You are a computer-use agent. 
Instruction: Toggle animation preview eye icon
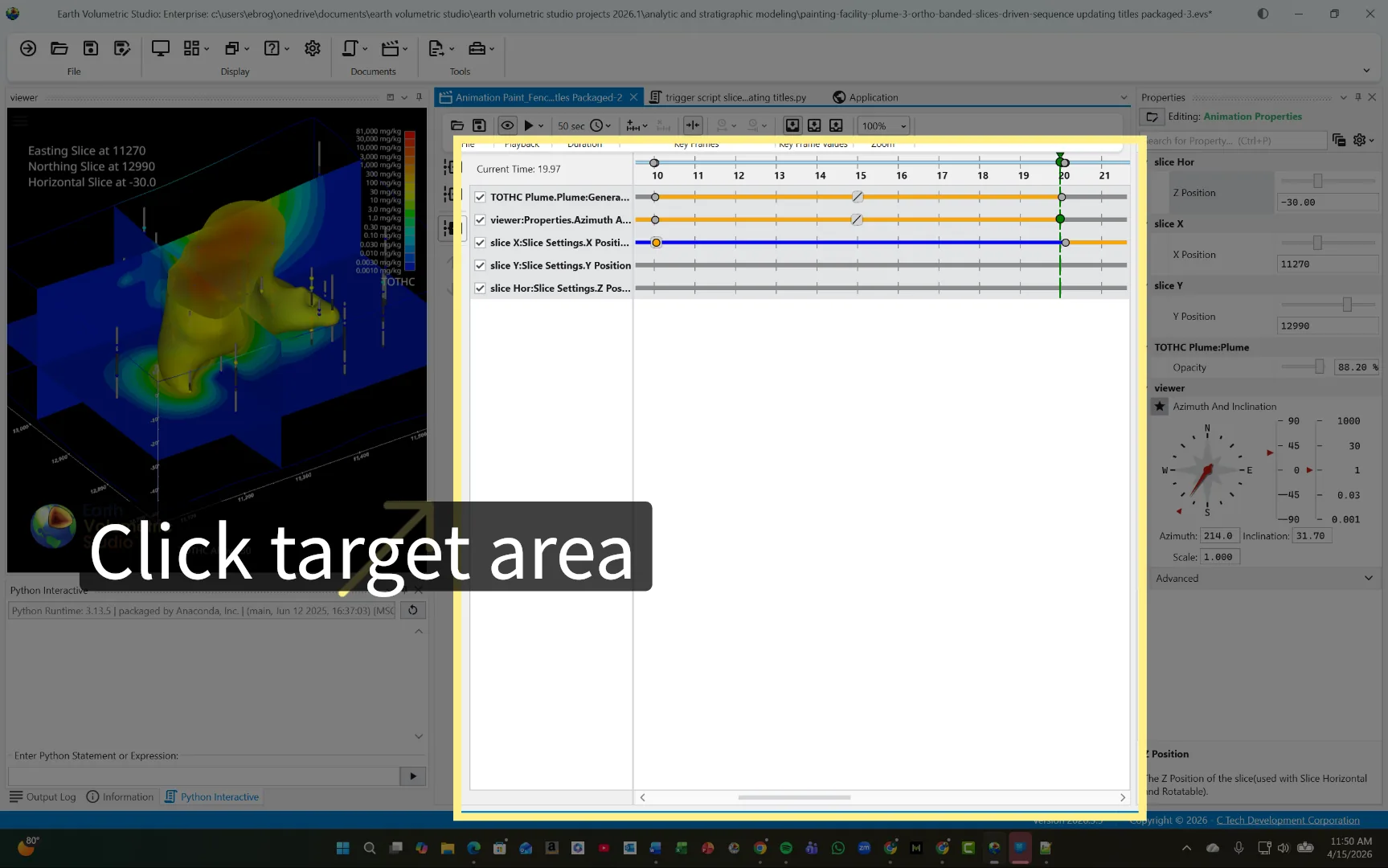pyautogui.click(x=507, y=125)
